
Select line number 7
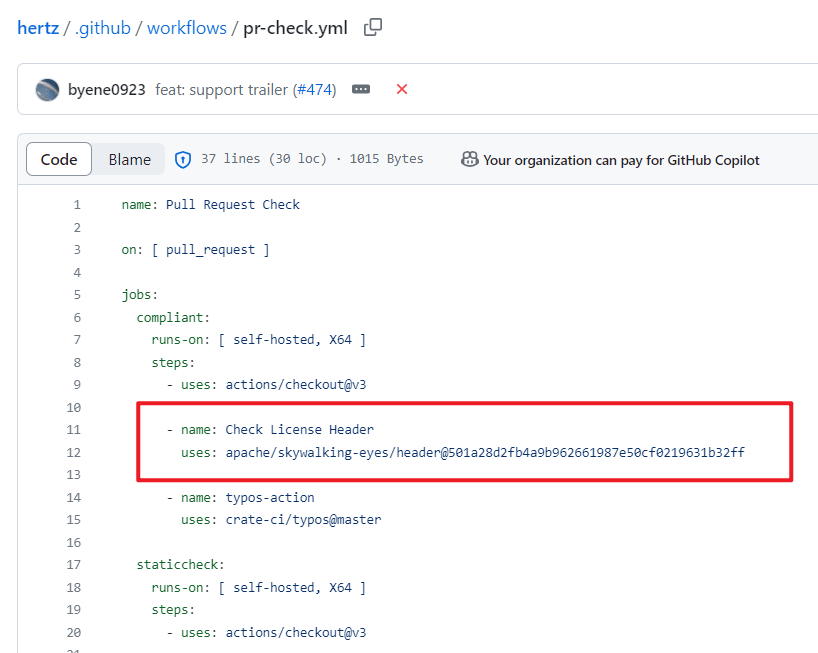point(77,340)
